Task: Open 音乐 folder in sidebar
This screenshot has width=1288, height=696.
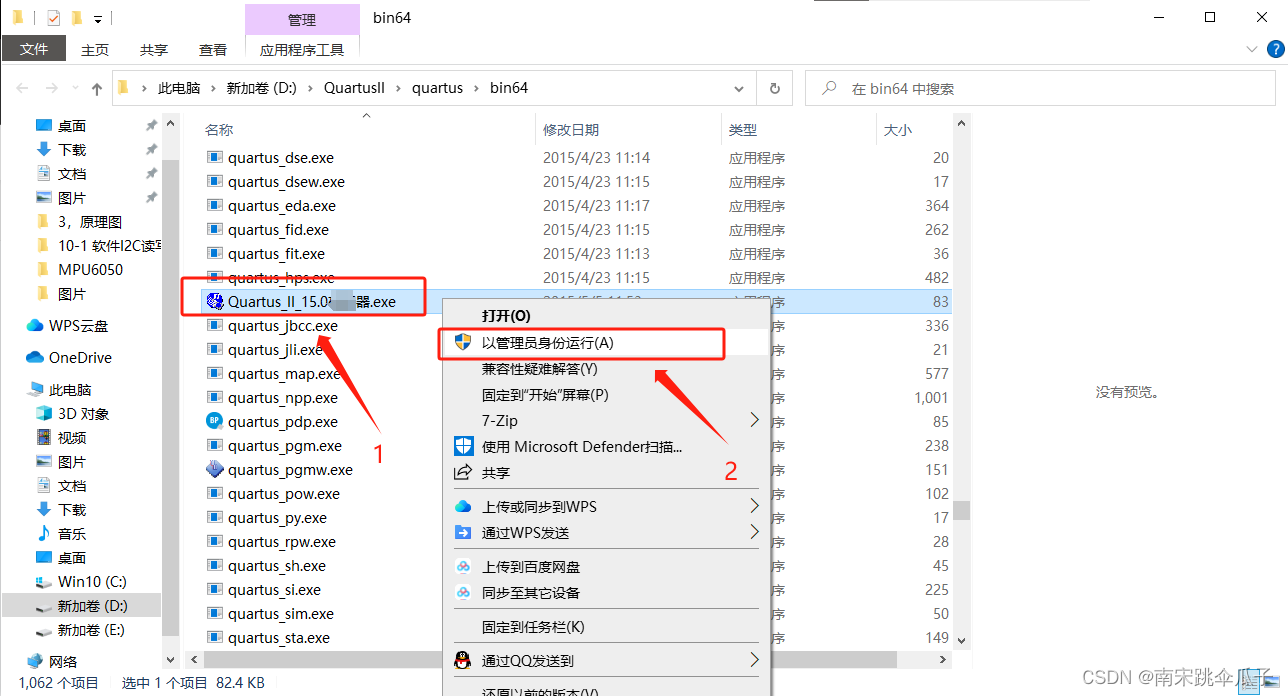Action: coord(72,533)
